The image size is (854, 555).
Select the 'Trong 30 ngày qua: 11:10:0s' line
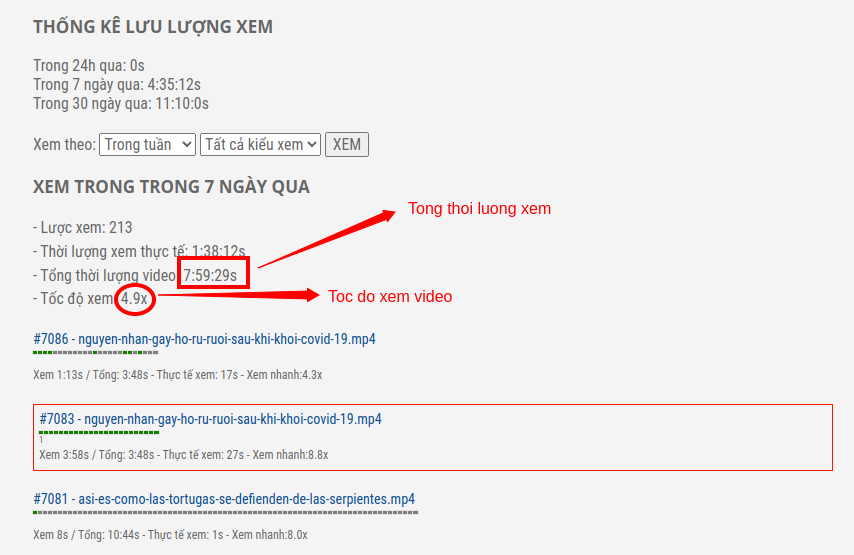tap(121, 103)
